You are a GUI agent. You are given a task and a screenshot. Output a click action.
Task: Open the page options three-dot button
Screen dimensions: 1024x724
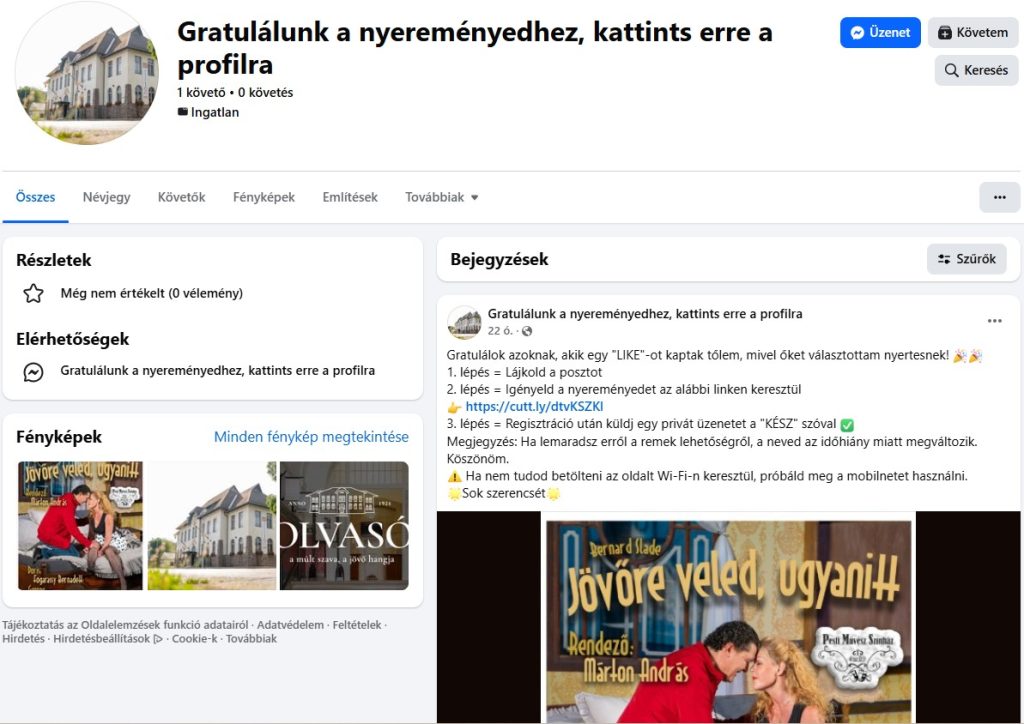click(999, 197)
